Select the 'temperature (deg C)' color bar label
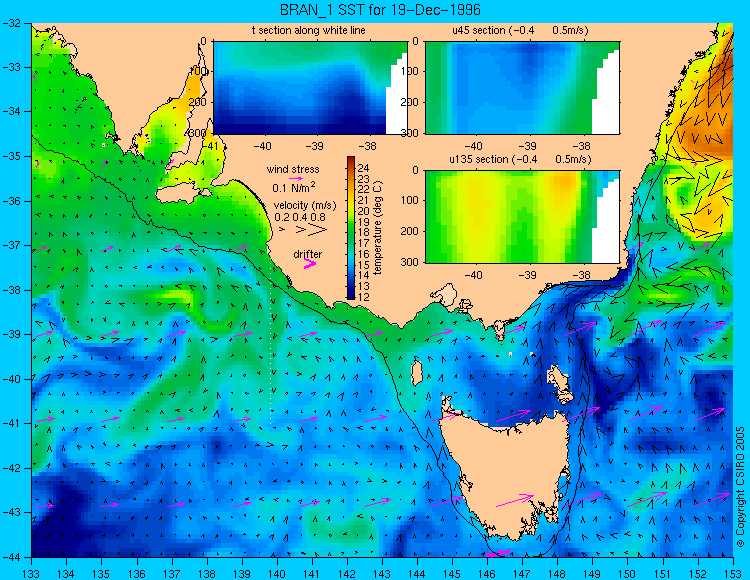The image size is (750, 580). click(377, 228)
